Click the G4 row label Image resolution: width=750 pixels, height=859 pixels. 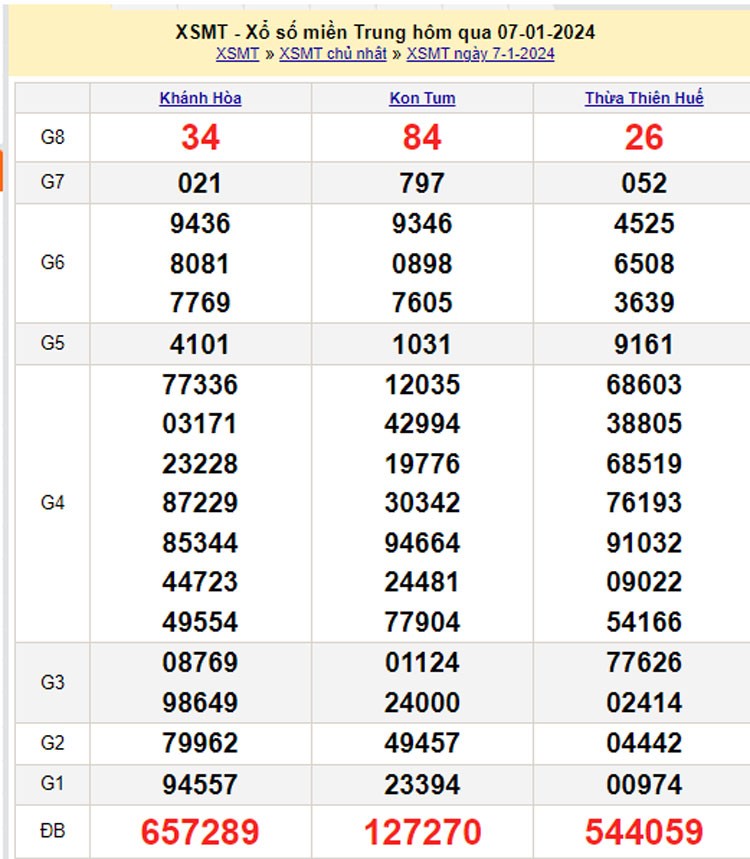pos(52,503)
